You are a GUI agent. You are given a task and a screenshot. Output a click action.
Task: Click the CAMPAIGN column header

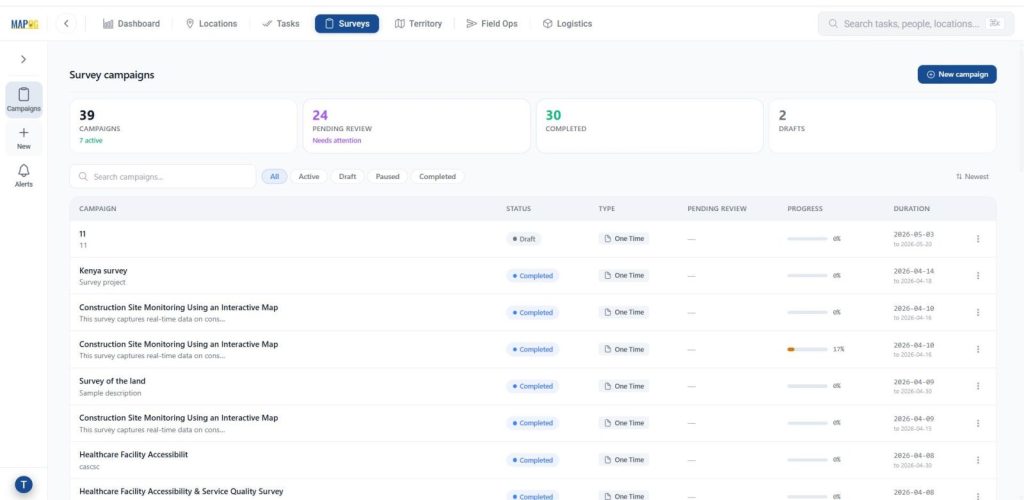pos(97,209)
